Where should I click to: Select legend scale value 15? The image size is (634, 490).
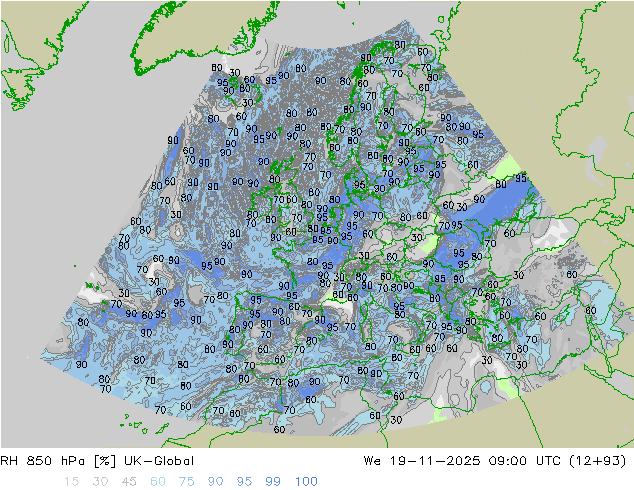[x=71, y=482]
